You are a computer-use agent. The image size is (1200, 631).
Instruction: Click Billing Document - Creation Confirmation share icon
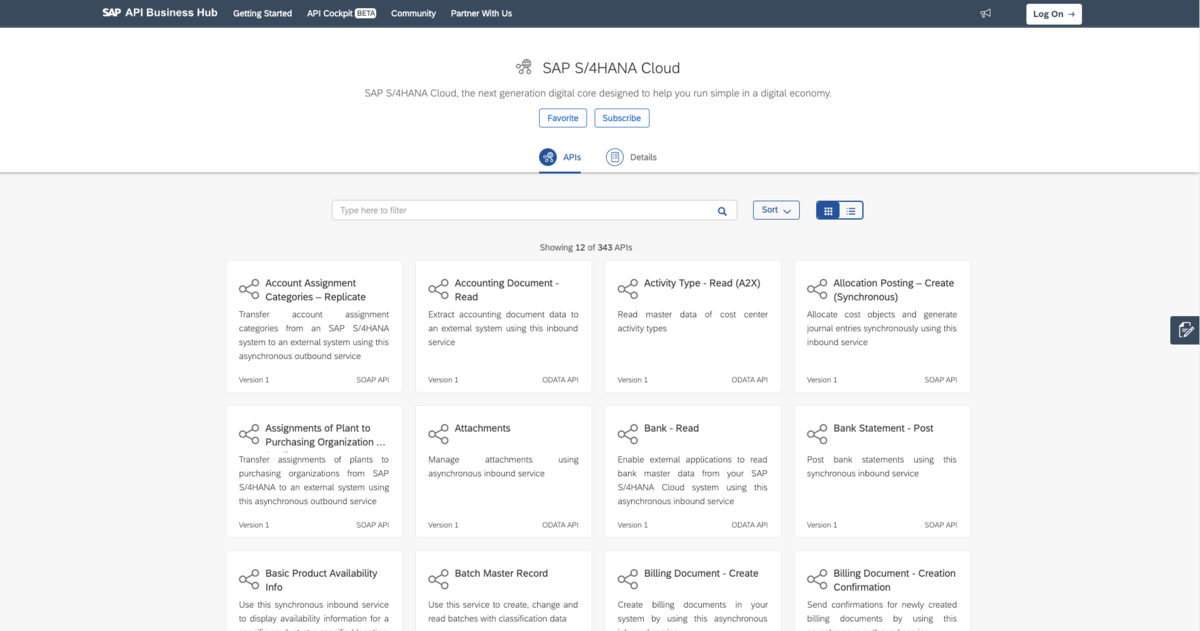817,579
